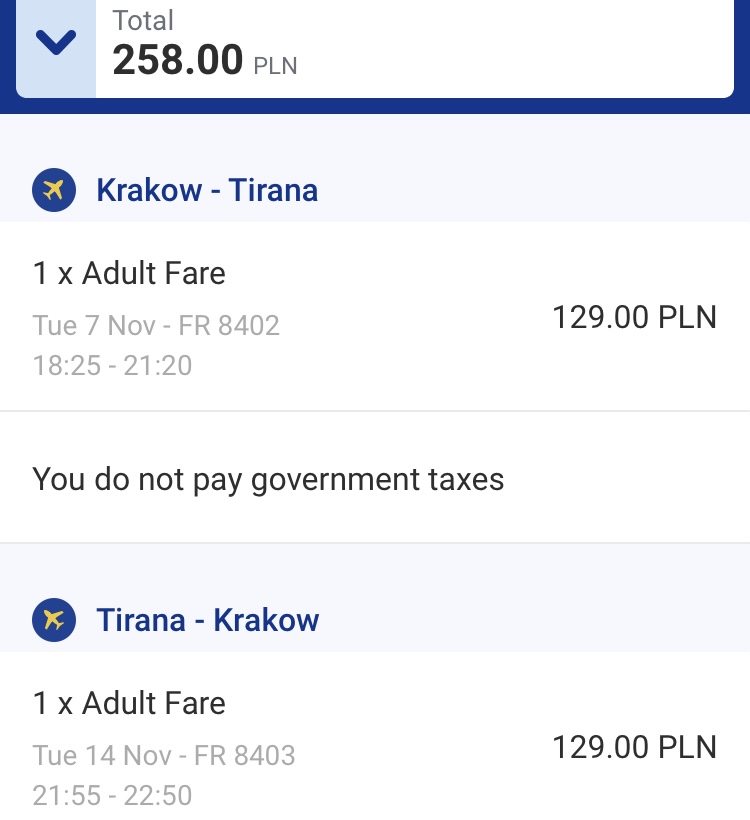Click the 'You do not pay government taxes' notice
The height and width of the screenshot is (820, 750).
point(268,479)
